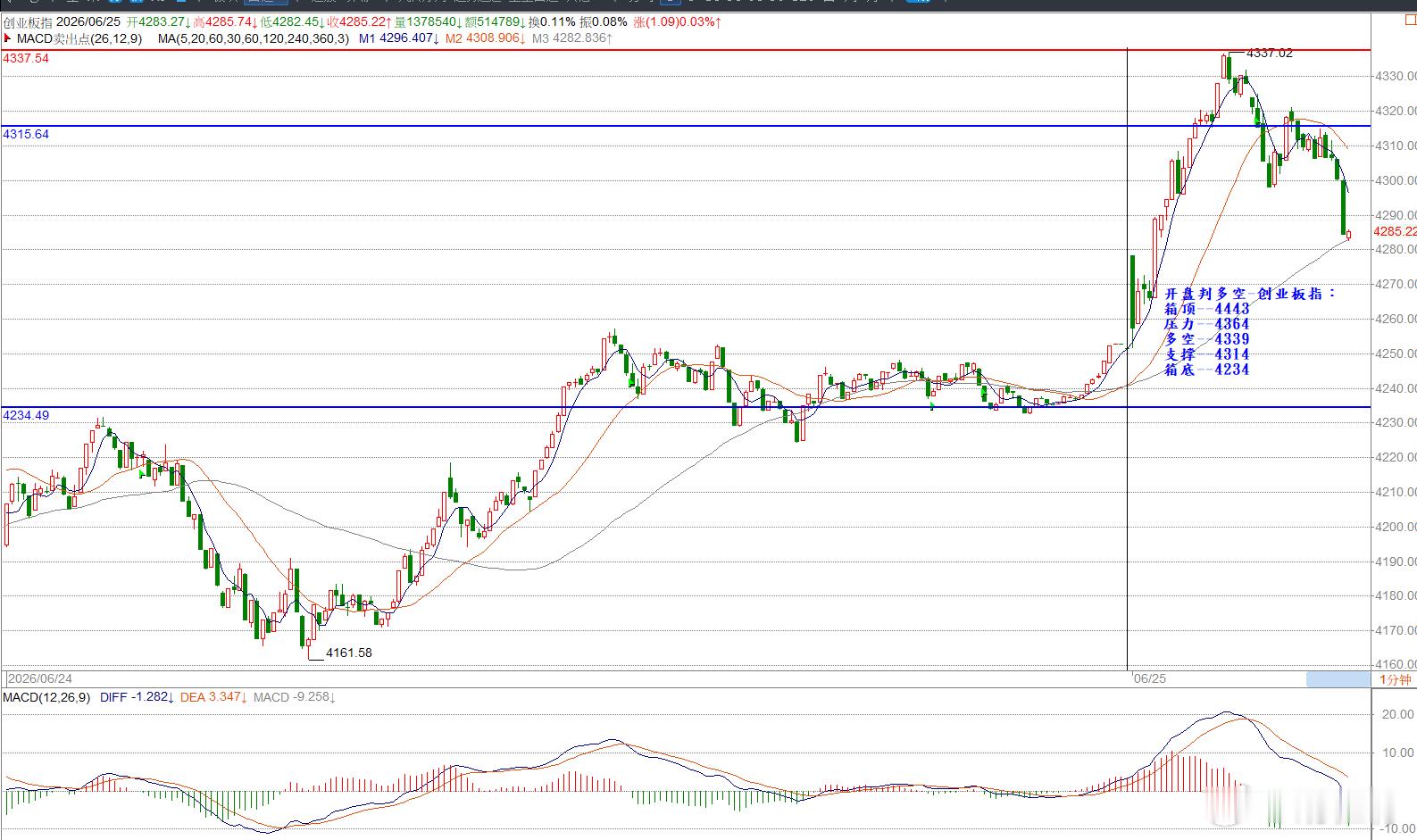
Task: Open the 1分钟 period selector
Action: pos(1395,679)
